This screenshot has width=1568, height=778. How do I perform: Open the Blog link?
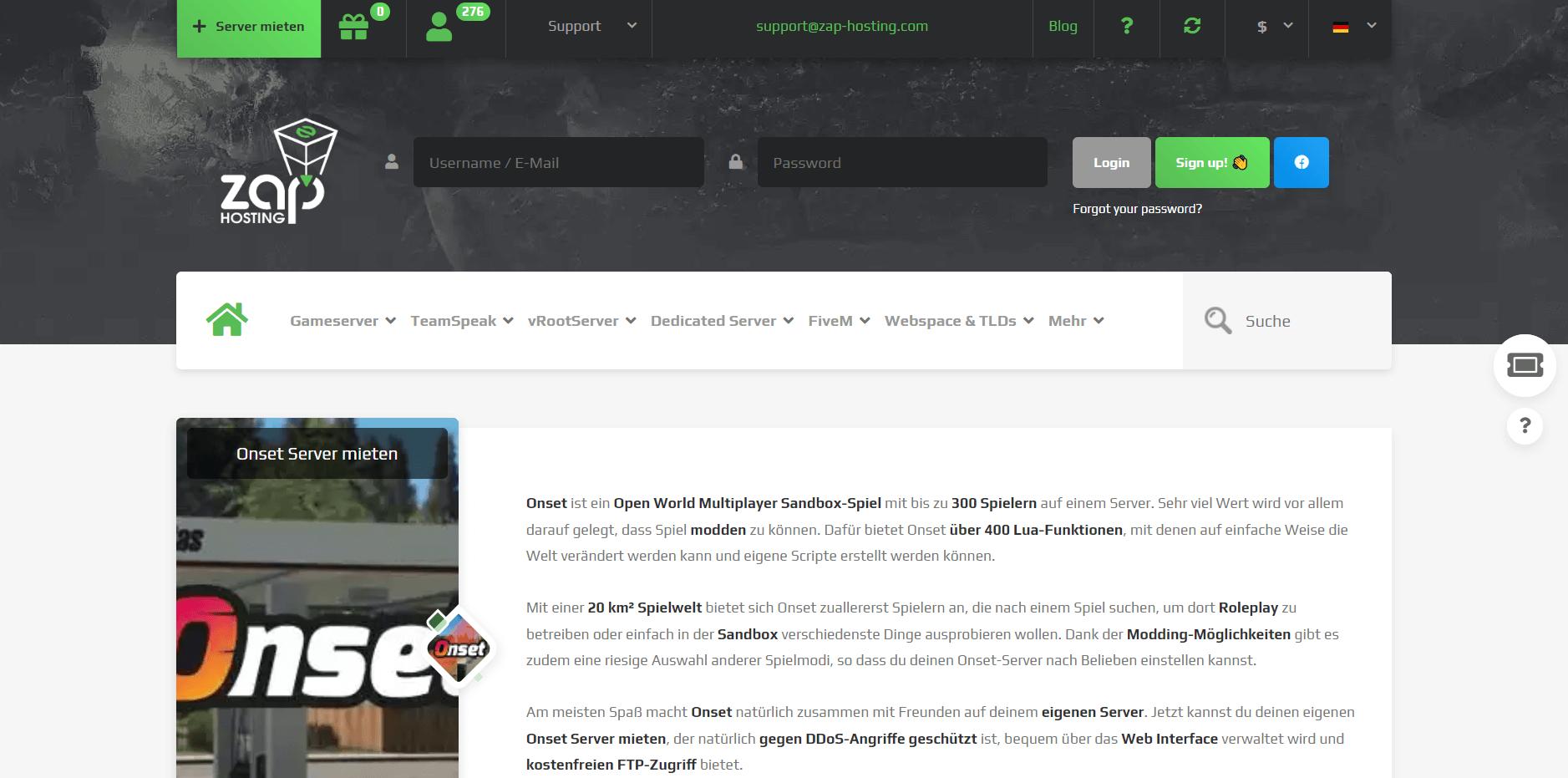tap(1063, 26)
